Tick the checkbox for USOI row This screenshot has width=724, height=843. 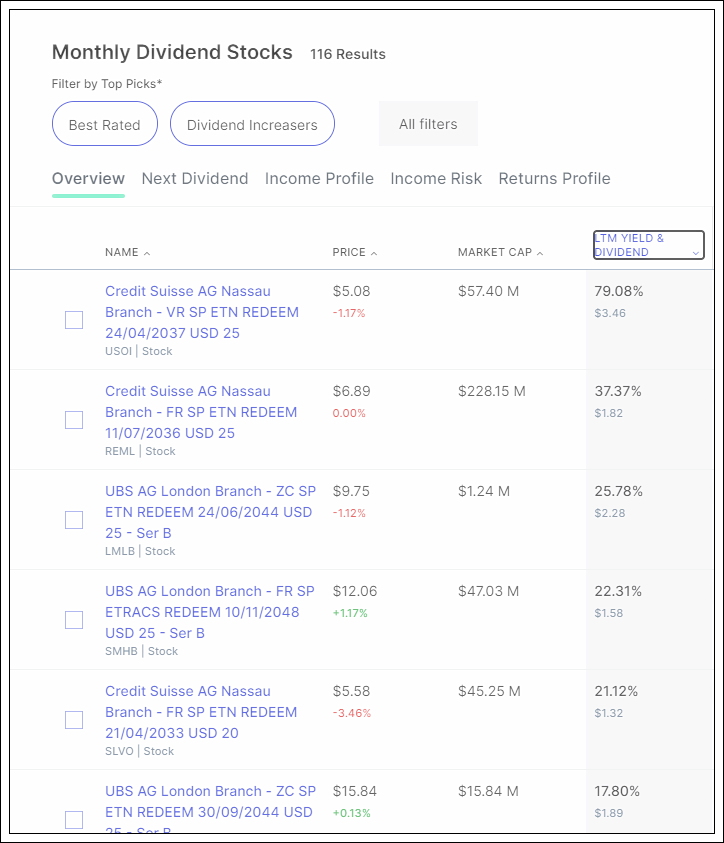[x=74, y=320]
